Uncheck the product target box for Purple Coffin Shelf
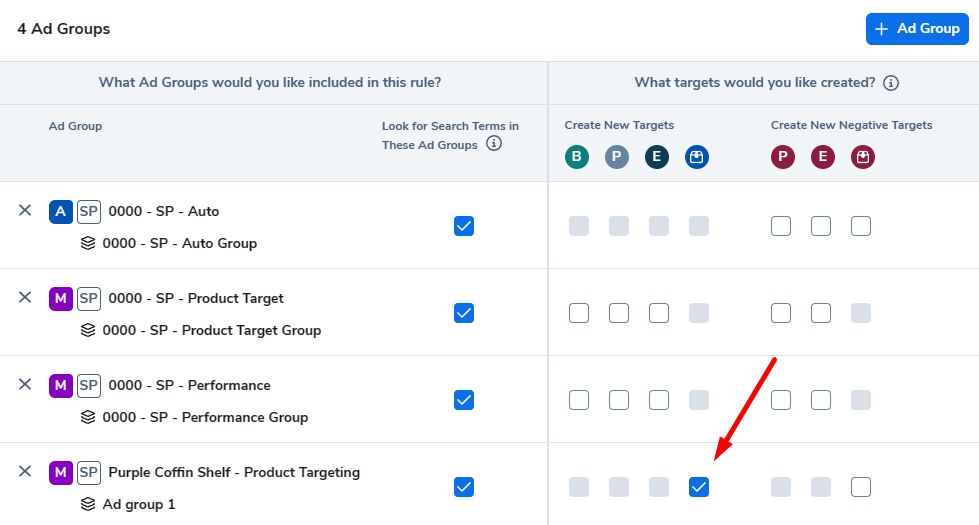The width and height of the screenshot is (979, 525). click(x=699, y=487)
